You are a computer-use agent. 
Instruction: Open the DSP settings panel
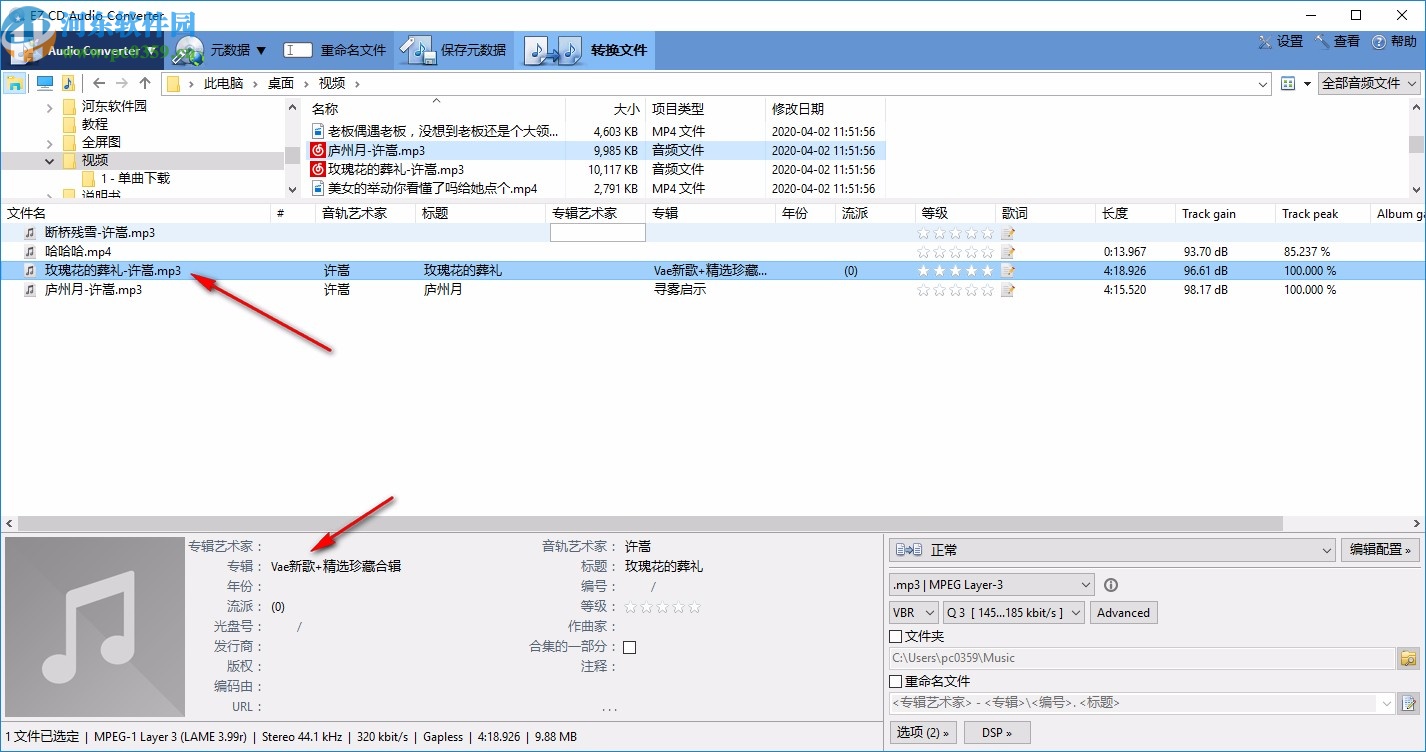(x=997, y=732)
